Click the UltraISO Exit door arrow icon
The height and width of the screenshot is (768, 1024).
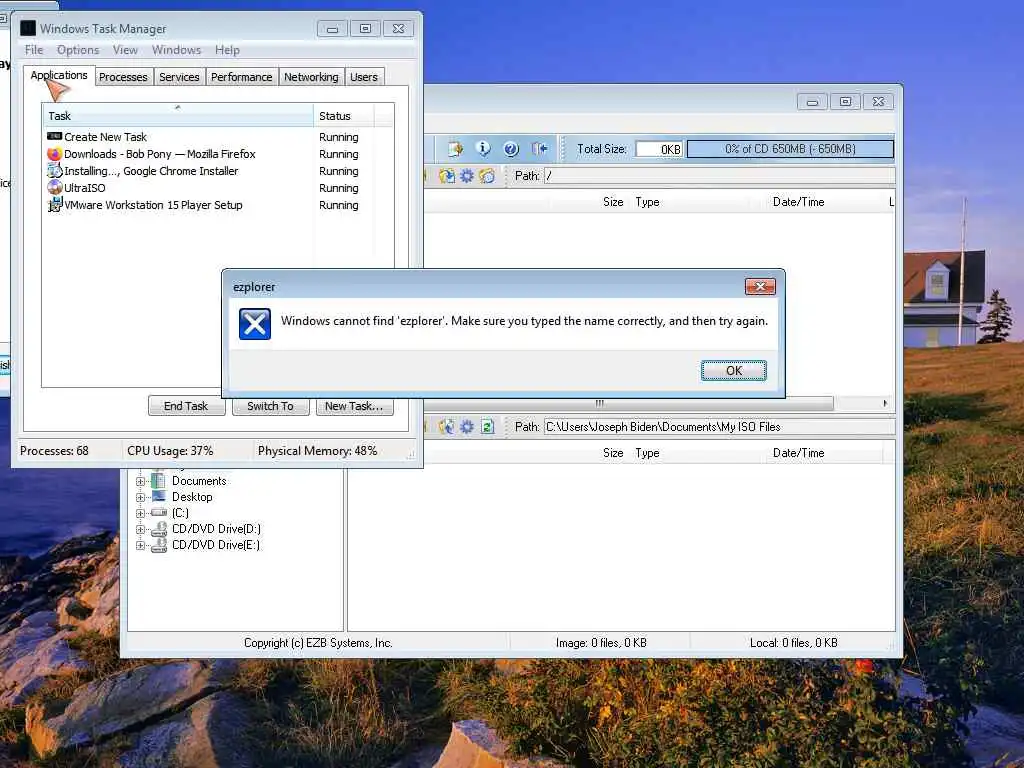click(539, 149)
